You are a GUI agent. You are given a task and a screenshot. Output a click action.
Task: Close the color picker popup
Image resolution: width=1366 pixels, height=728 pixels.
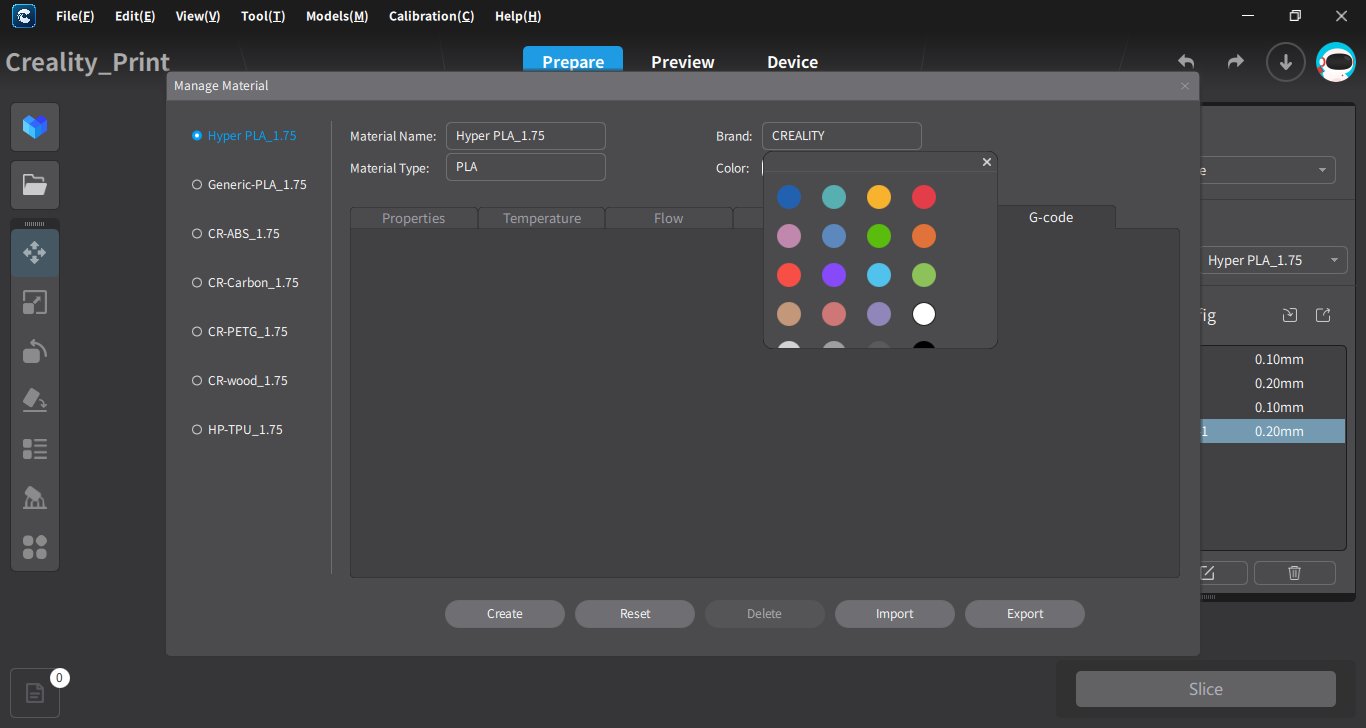pos(987,162)
